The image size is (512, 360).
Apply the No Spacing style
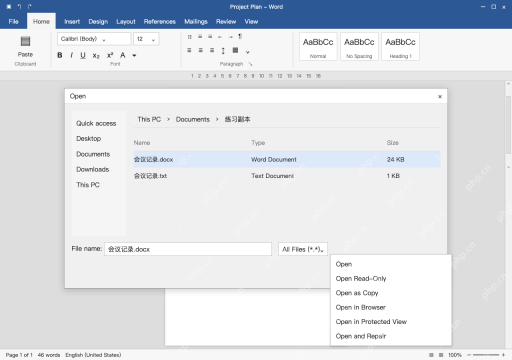[x=359, y=47]
